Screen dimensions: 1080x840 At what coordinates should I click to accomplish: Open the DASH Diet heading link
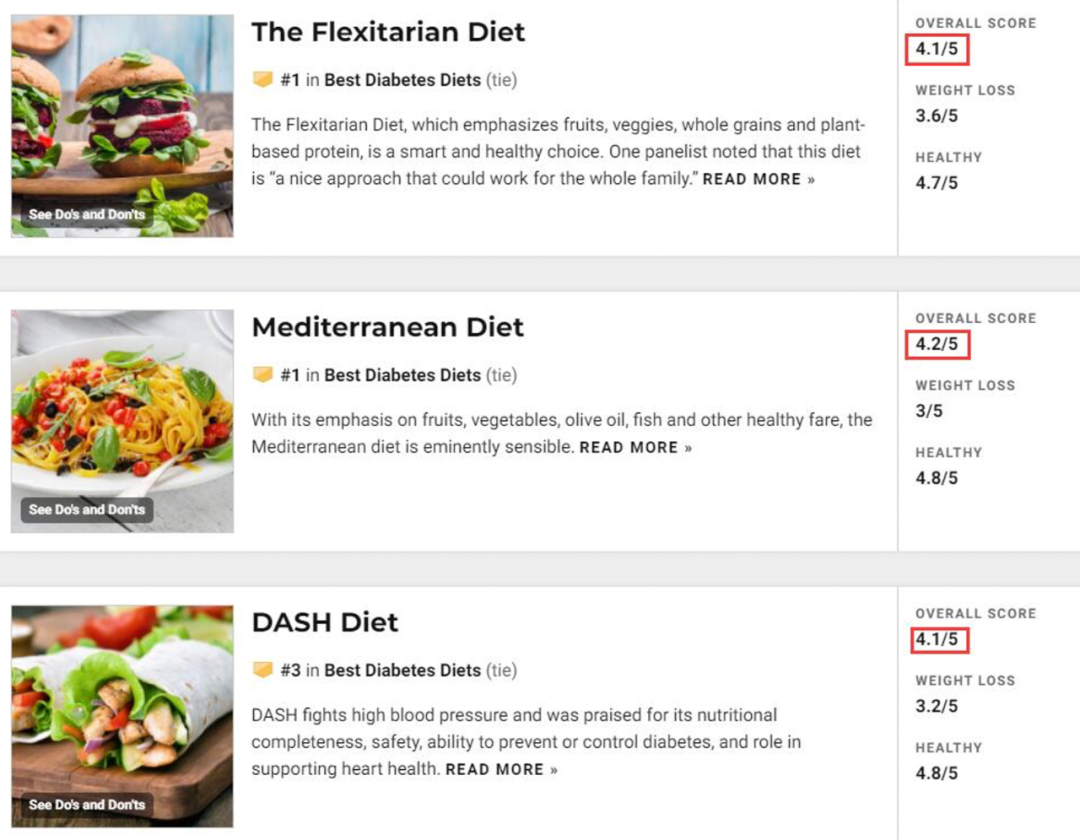click(324, 622)
